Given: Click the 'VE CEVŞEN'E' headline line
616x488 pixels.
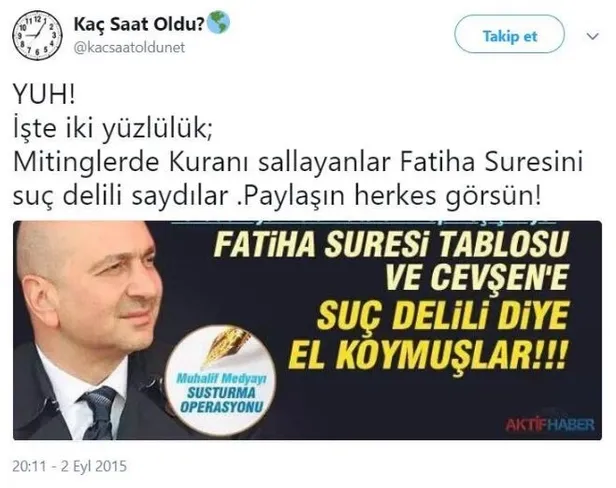Looking at the screenshot, I should pyautogui.click(x=476, y=277).
